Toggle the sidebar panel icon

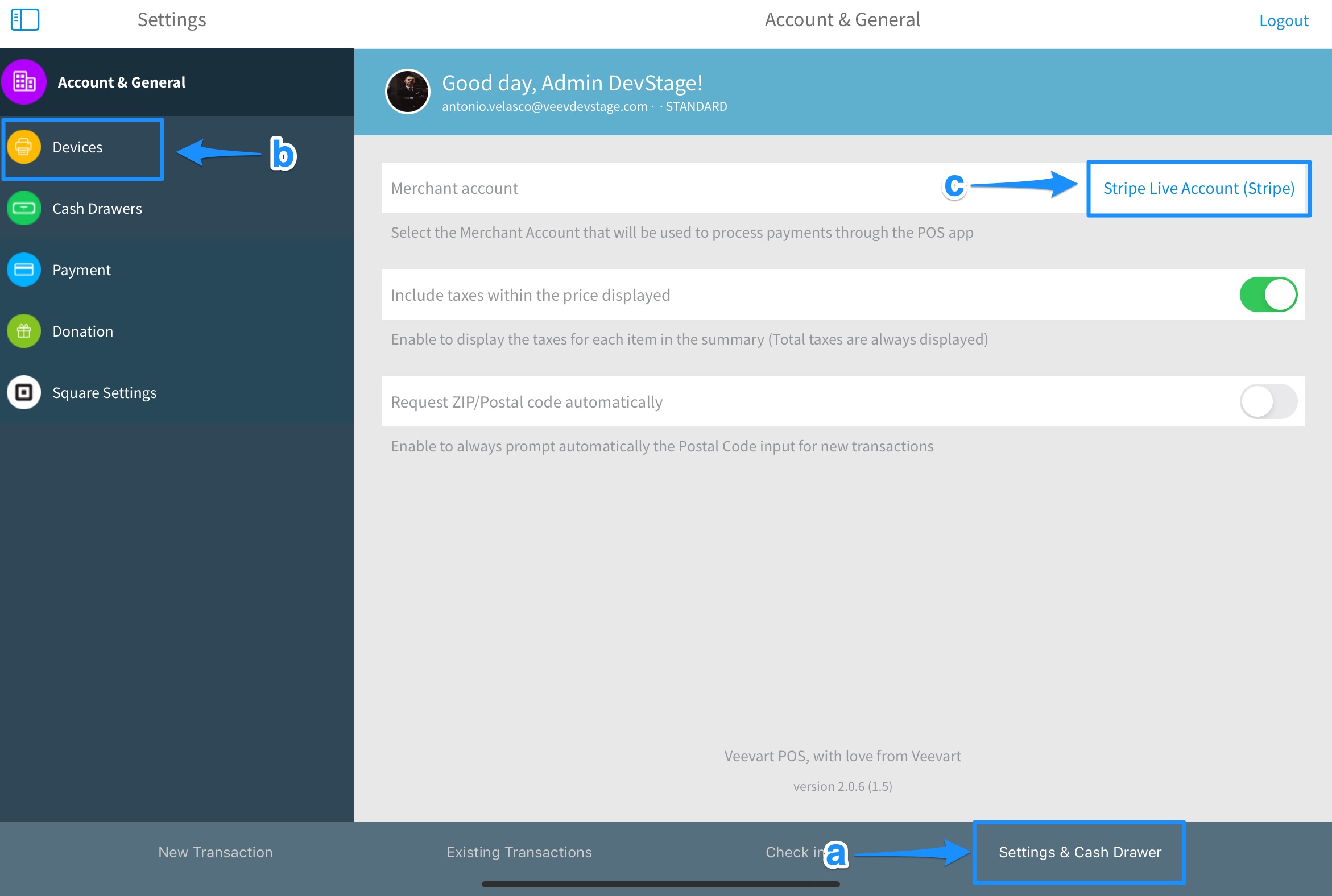pos(25,19)
